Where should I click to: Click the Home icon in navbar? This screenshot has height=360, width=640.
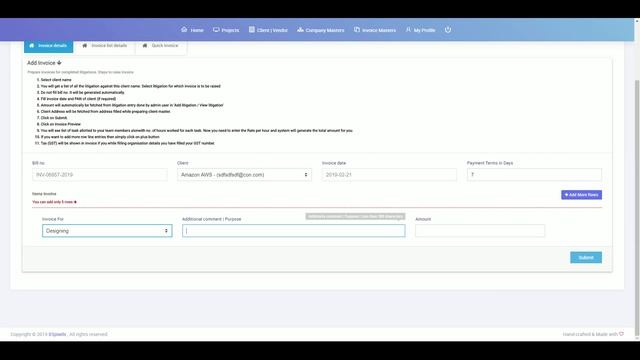tap(184, 29)
